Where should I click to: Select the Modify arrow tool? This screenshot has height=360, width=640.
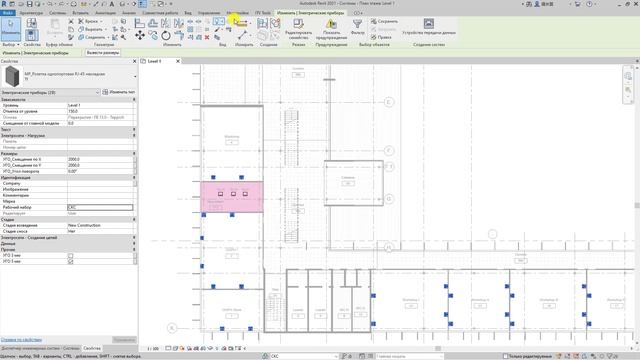tap(11, 29)
